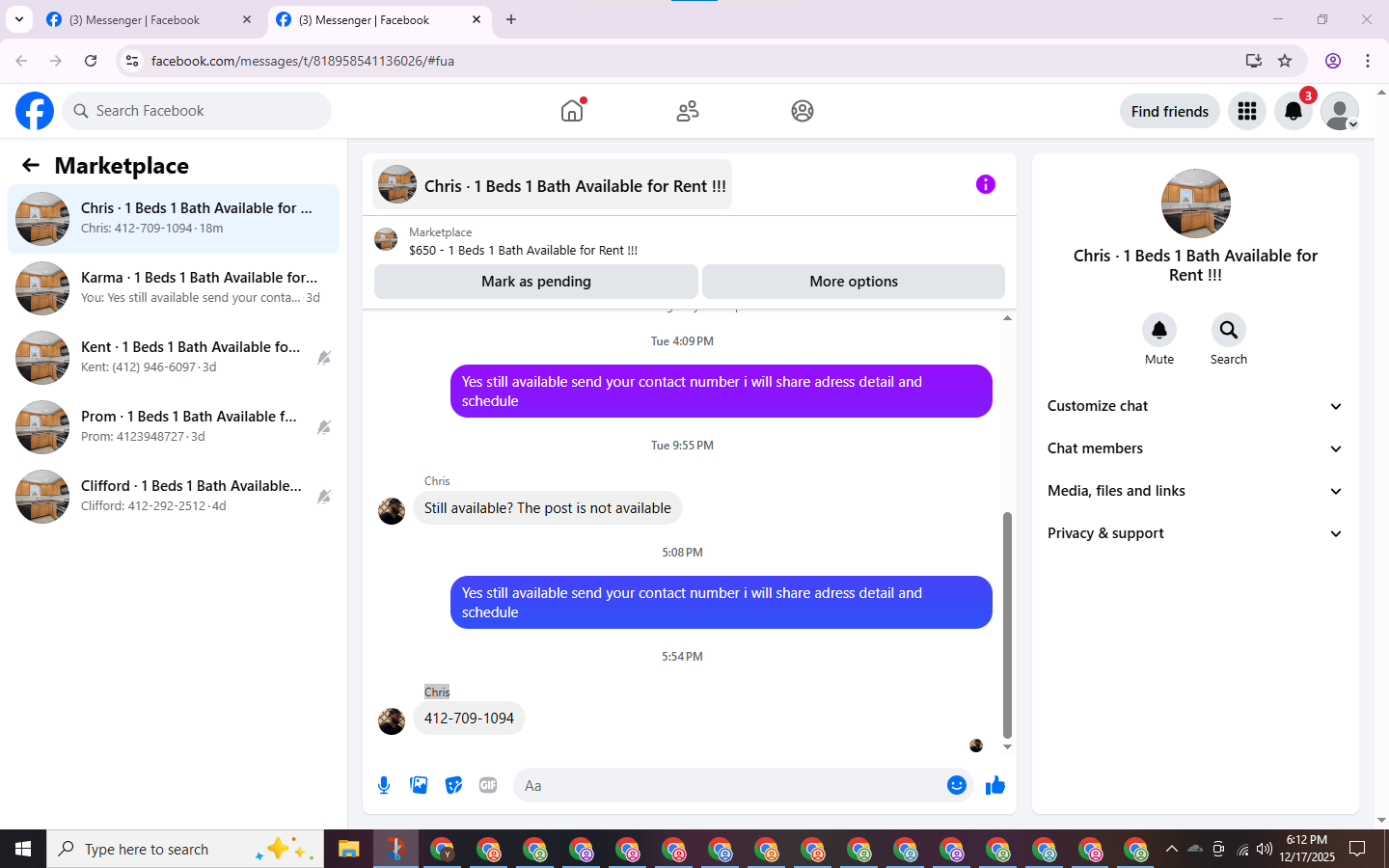Click Find friends button
This screenshot has height=868, width=1389.
pos(1170,111)
